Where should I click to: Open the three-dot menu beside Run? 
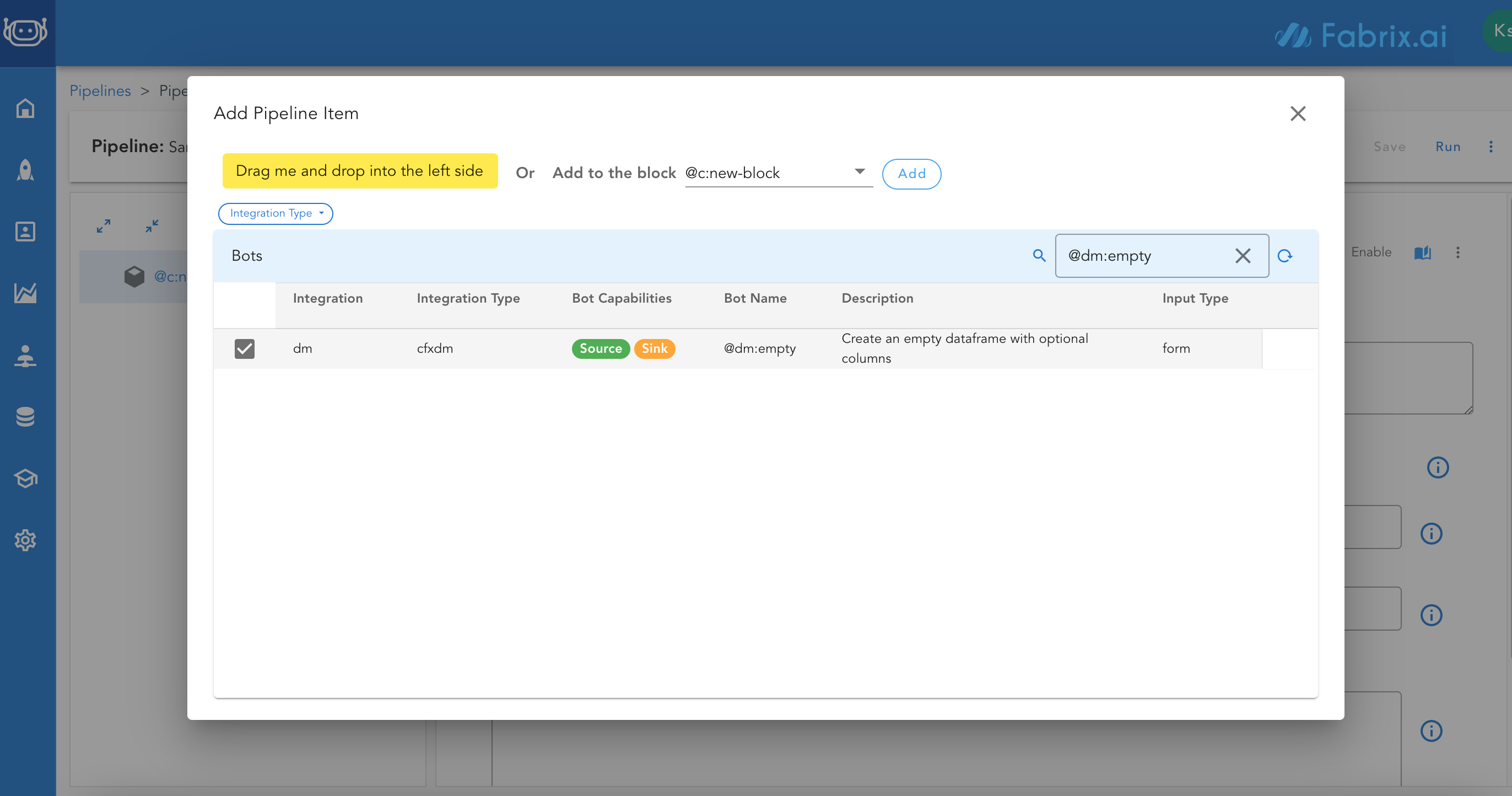tap(1491, 147)
